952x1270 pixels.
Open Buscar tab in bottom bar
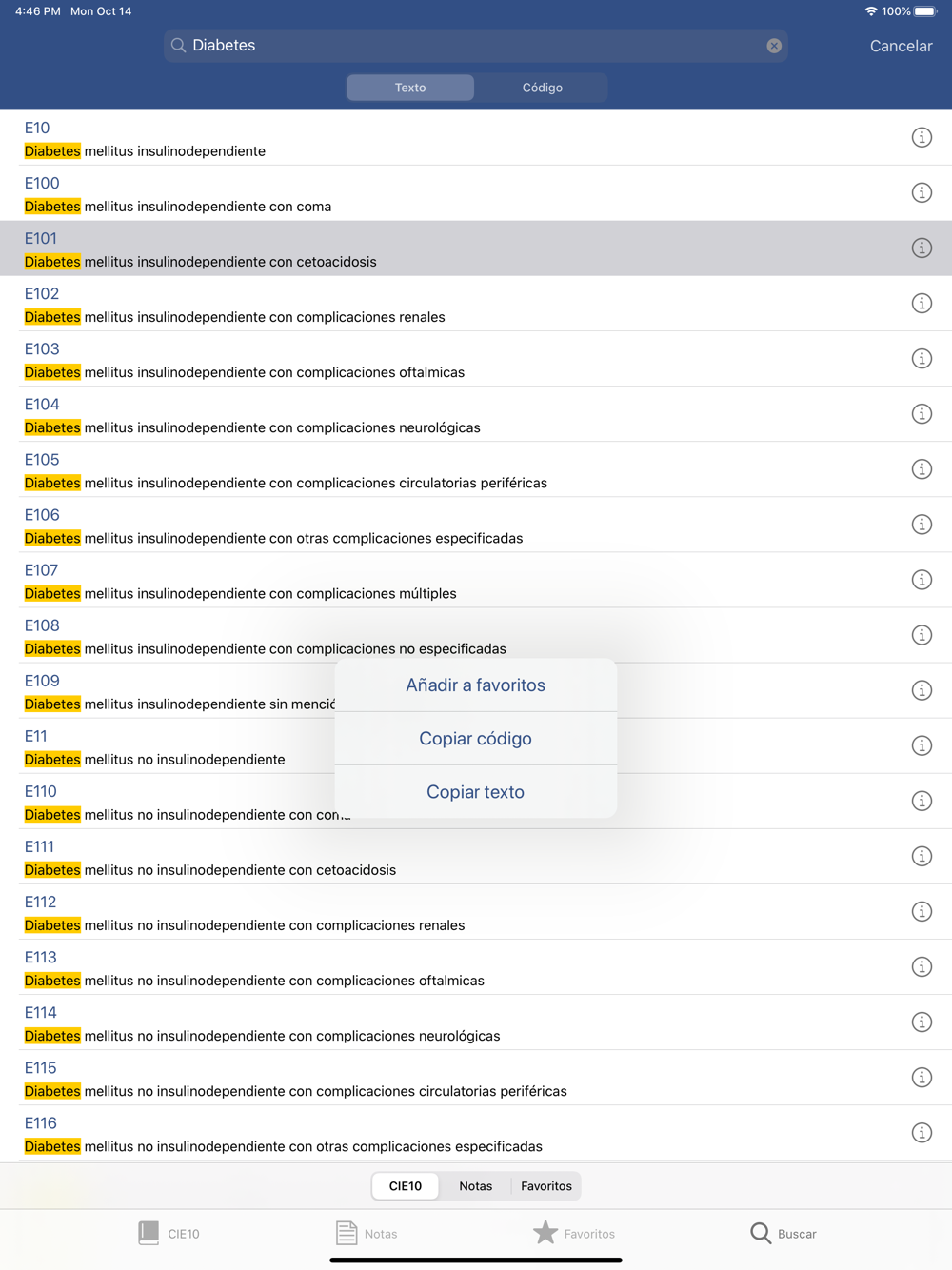pyautogui.click(x=783, y=1234)
